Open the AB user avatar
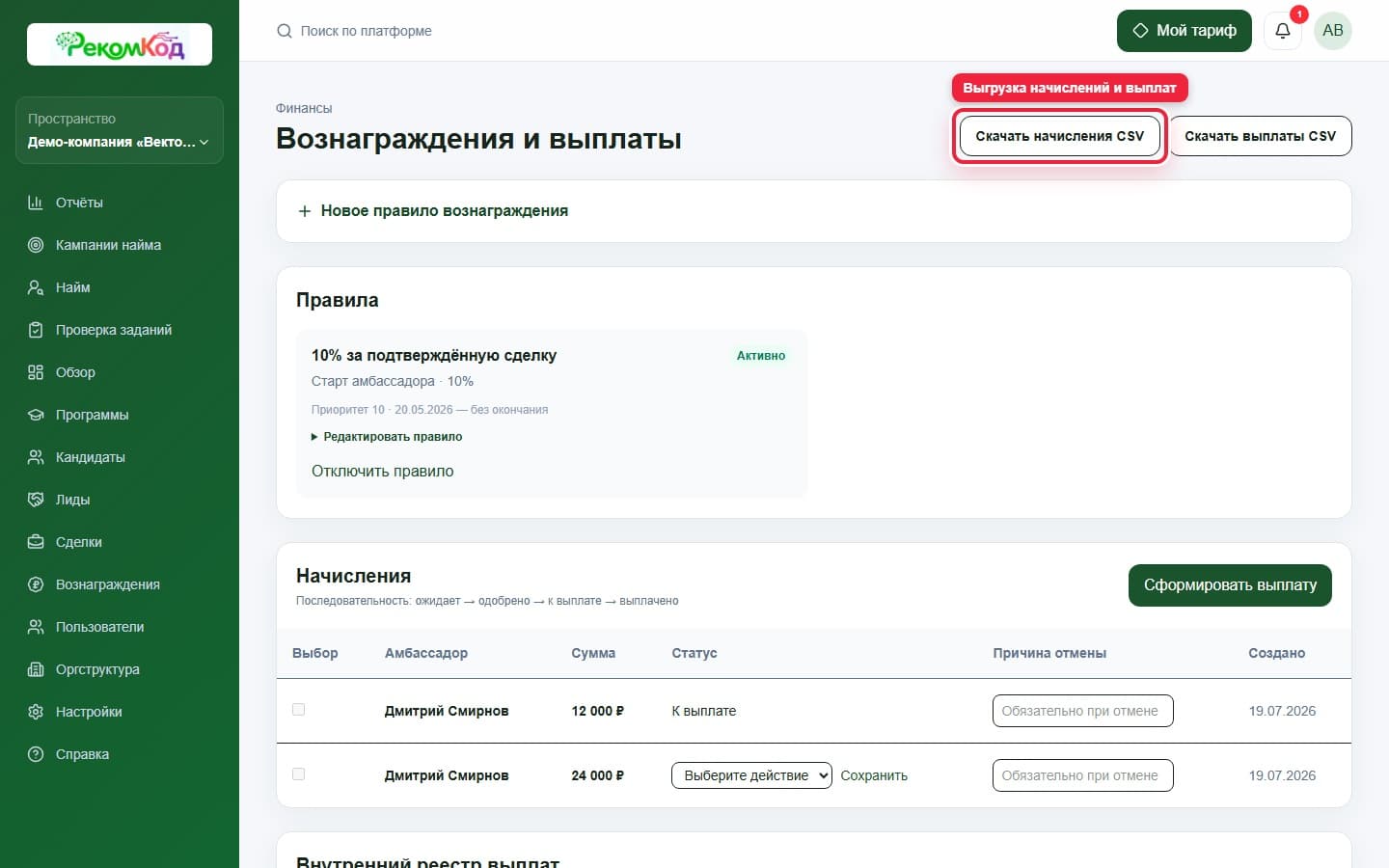1389x868 pixels. point(1333,31)
